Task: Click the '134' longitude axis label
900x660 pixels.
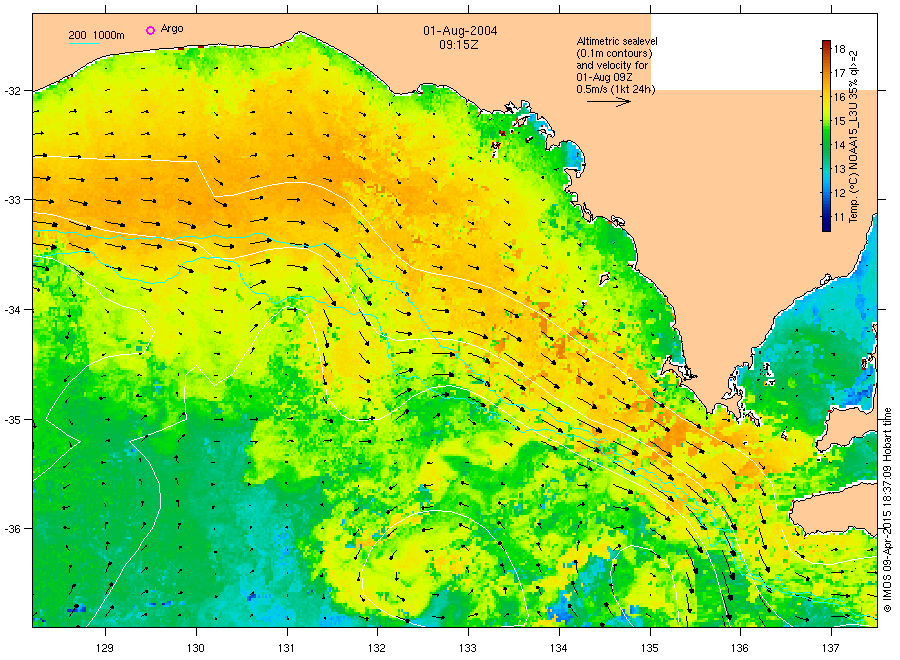Action: [x=559, y=649]
